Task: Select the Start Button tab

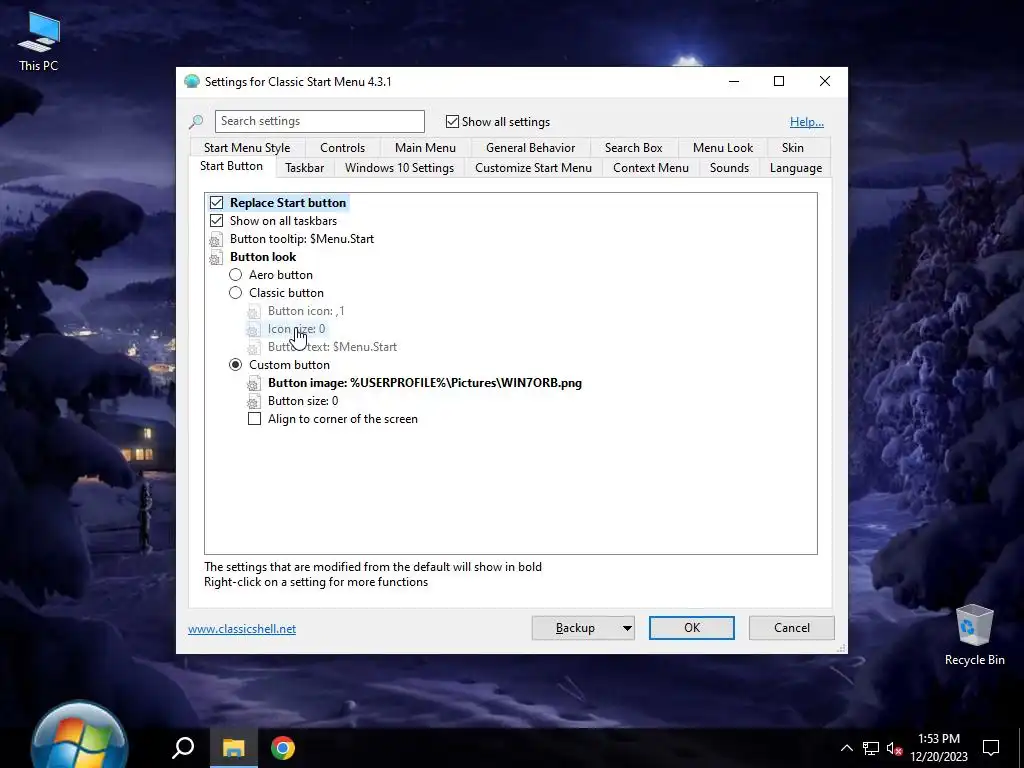Action: point(231,166)
